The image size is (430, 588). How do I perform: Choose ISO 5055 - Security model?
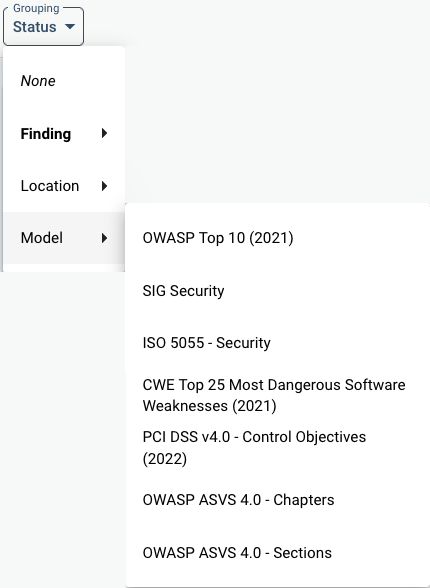277,343
